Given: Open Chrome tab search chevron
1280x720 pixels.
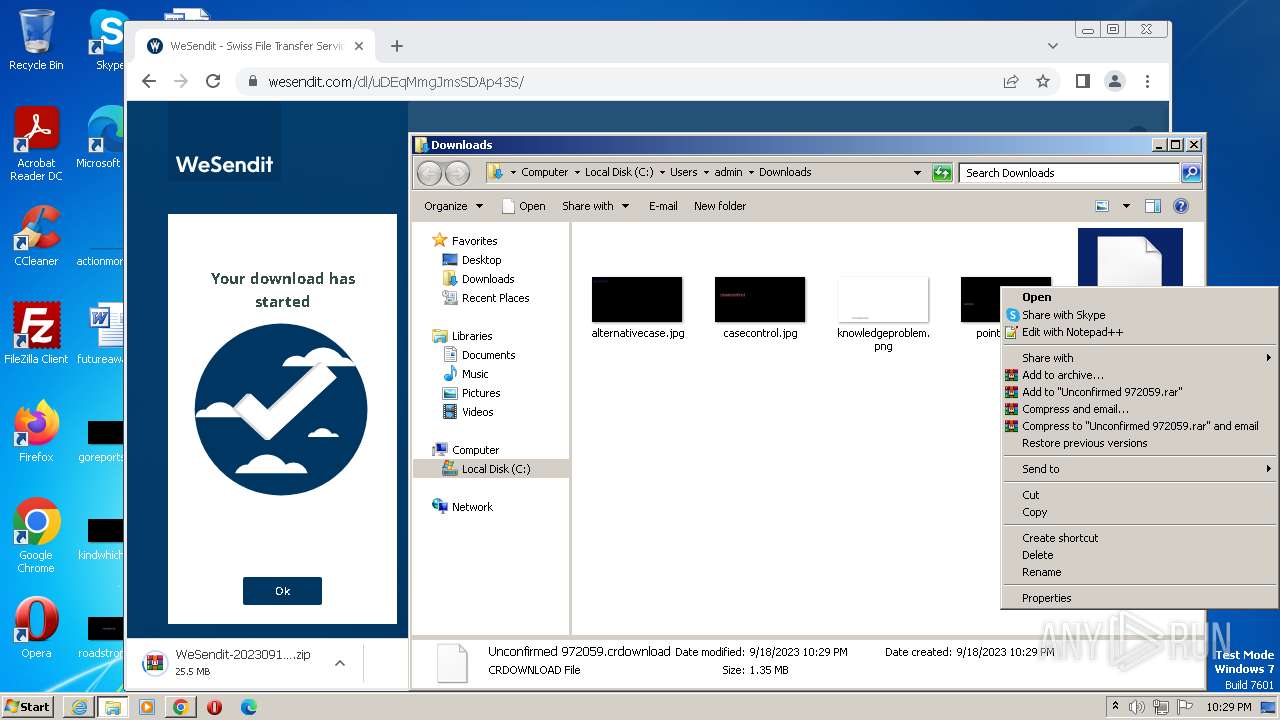Looking at the screenshot, I should tap(1053, 46).
